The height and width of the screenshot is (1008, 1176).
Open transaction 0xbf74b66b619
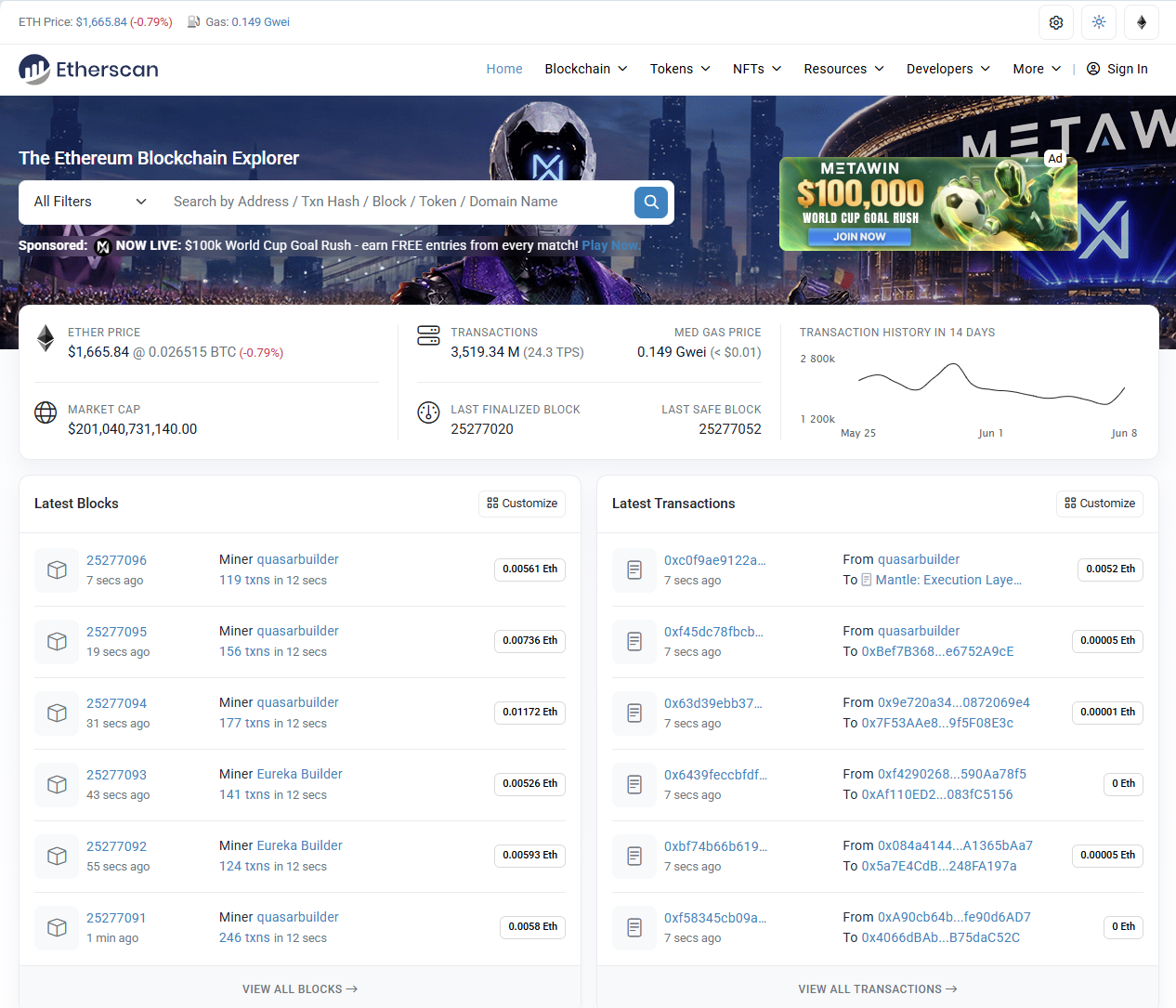click(x=715, y=846)
